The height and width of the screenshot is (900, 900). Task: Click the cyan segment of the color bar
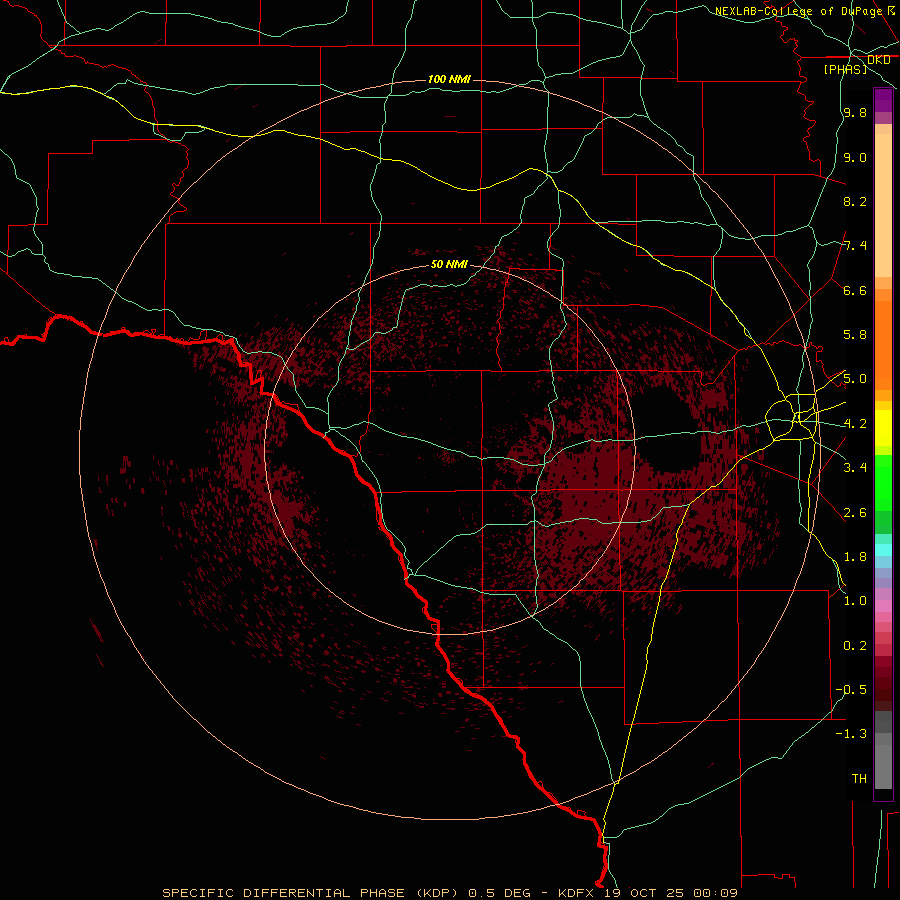click(x=883, y=550)
